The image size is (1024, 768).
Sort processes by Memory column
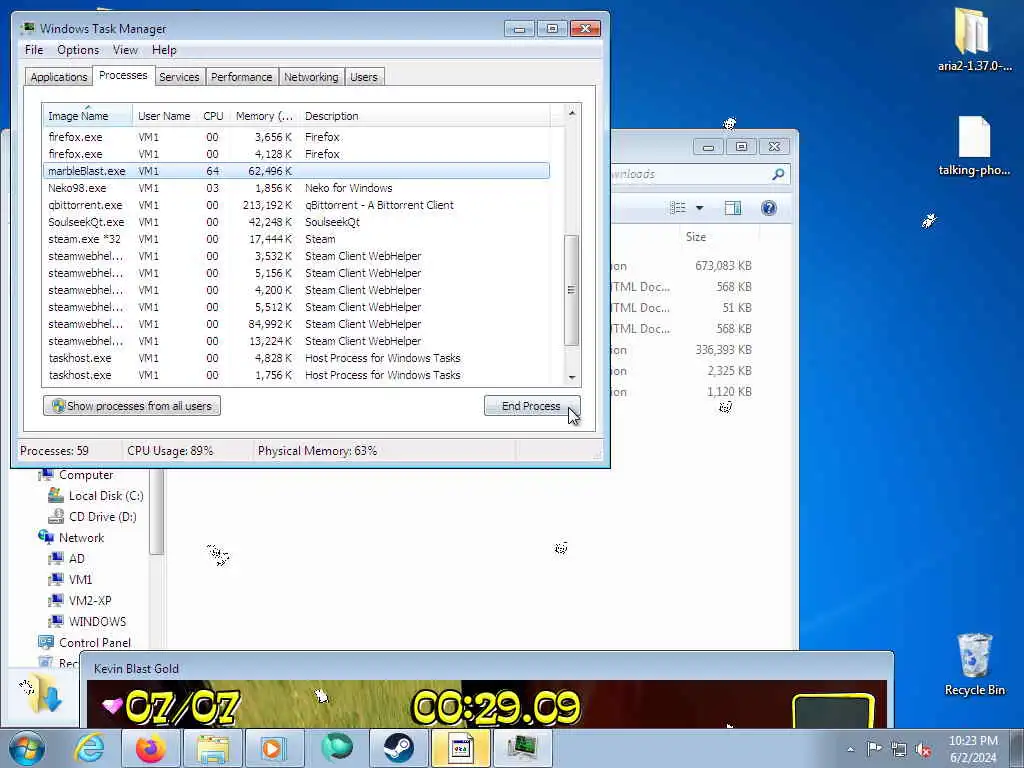tap(264, 116)
